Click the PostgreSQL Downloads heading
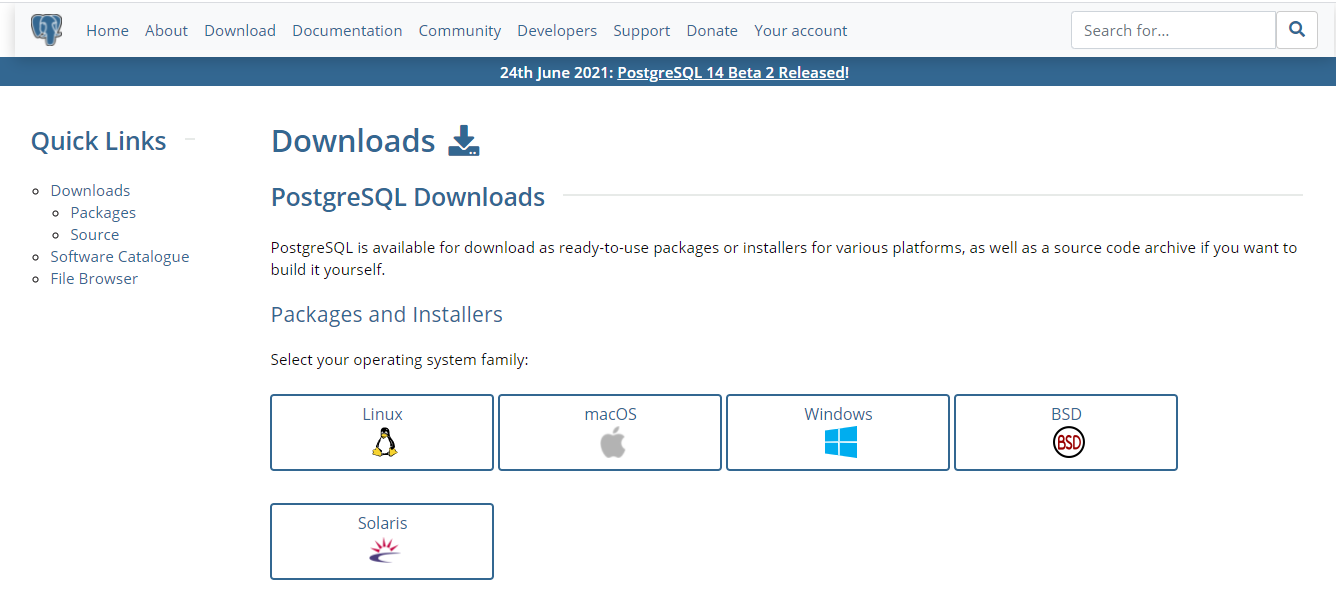Screen dimensions: 1336x597 pyautogui.click(x=408, y=197)
